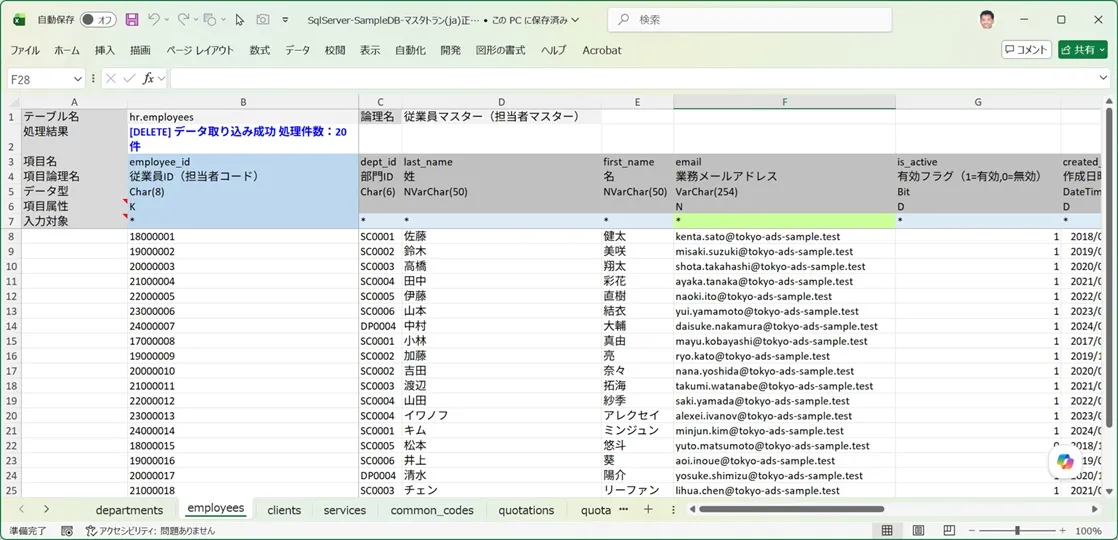The width and height of the screenshot is (1118, 540).
Task: Open the redo history dropdown arrow
Action: pyautogui.click(x=195, y=20)
